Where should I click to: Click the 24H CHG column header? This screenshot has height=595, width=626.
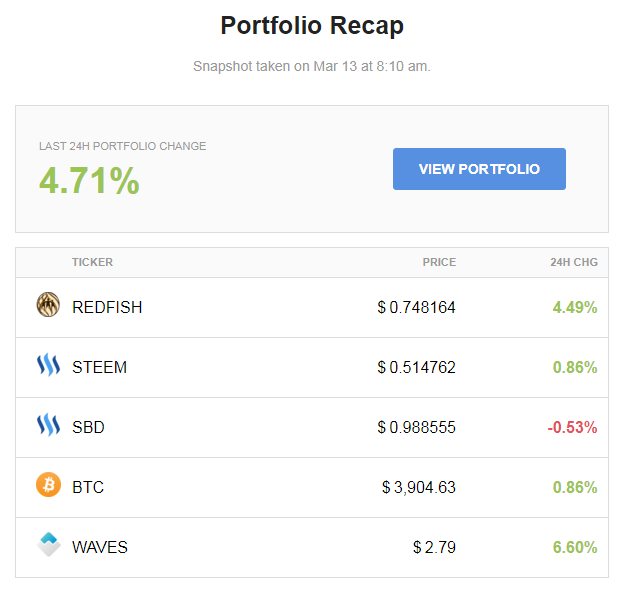coord(574,262)
